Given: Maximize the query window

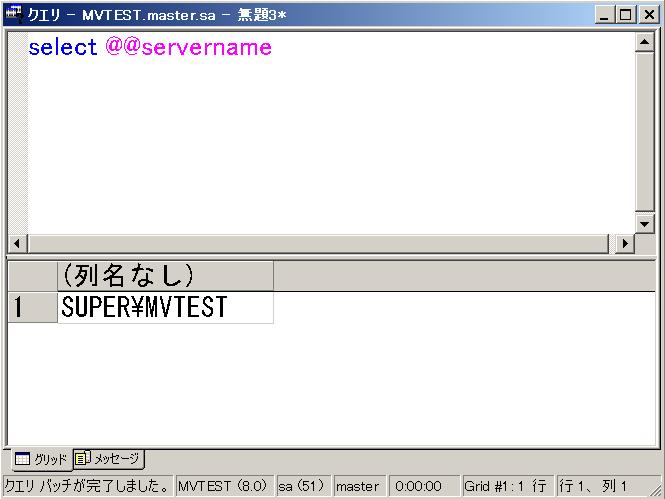Looking at the screenshot, I should click(627, 14).
